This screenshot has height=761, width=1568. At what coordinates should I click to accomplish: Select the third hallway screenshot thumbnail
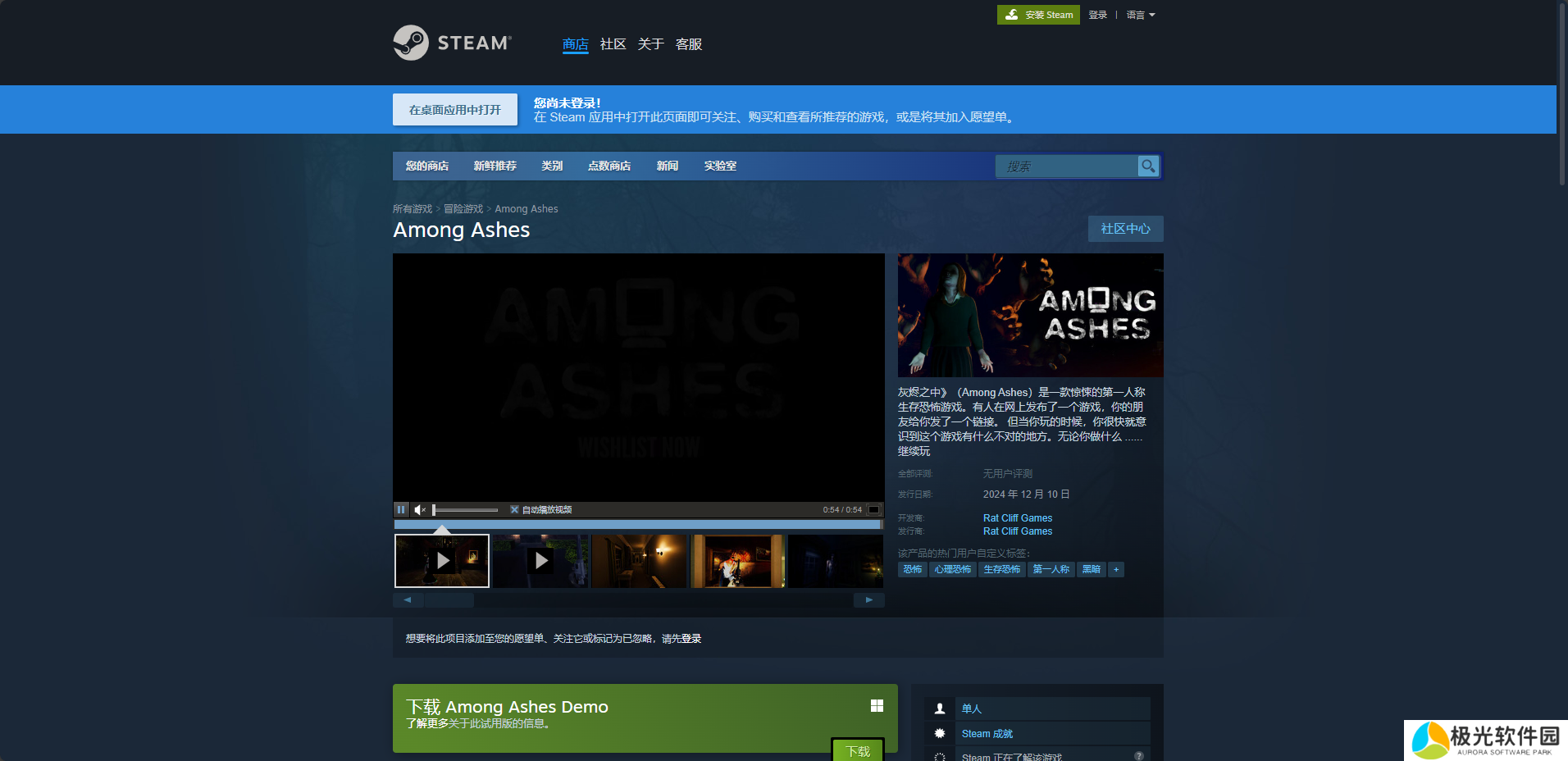(639, 561)
